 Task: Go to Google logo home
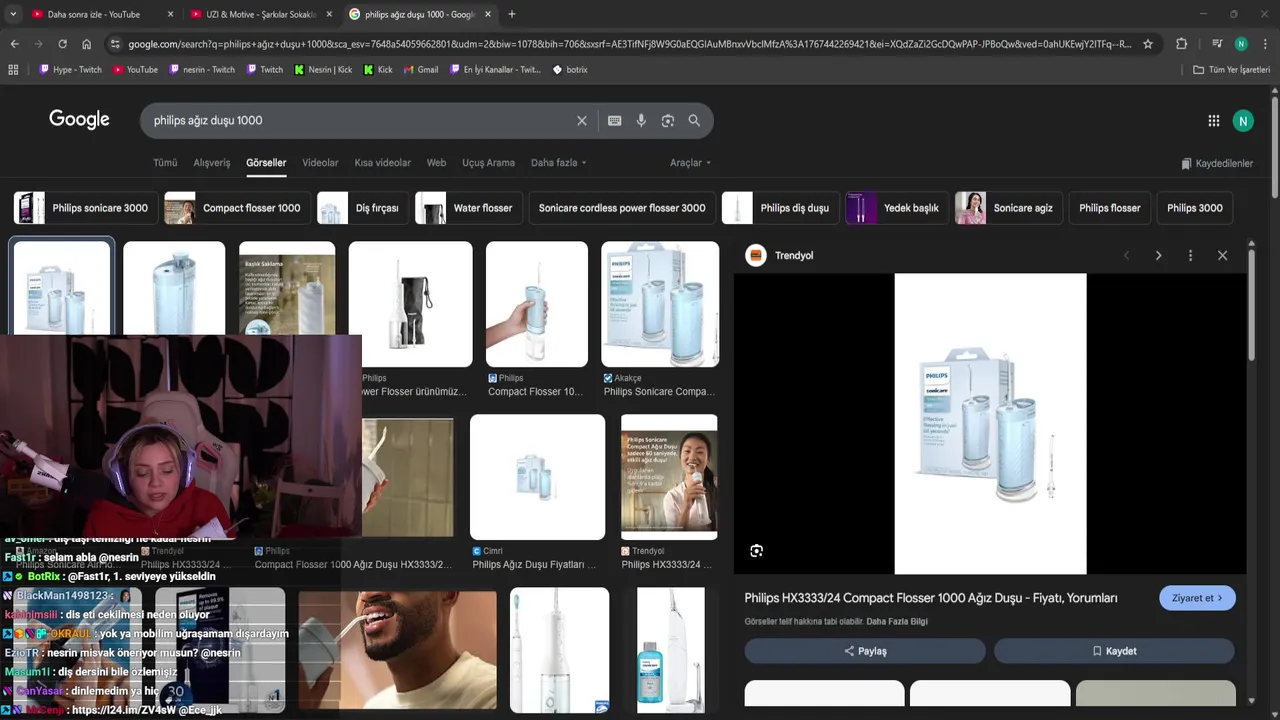(79, 120)
